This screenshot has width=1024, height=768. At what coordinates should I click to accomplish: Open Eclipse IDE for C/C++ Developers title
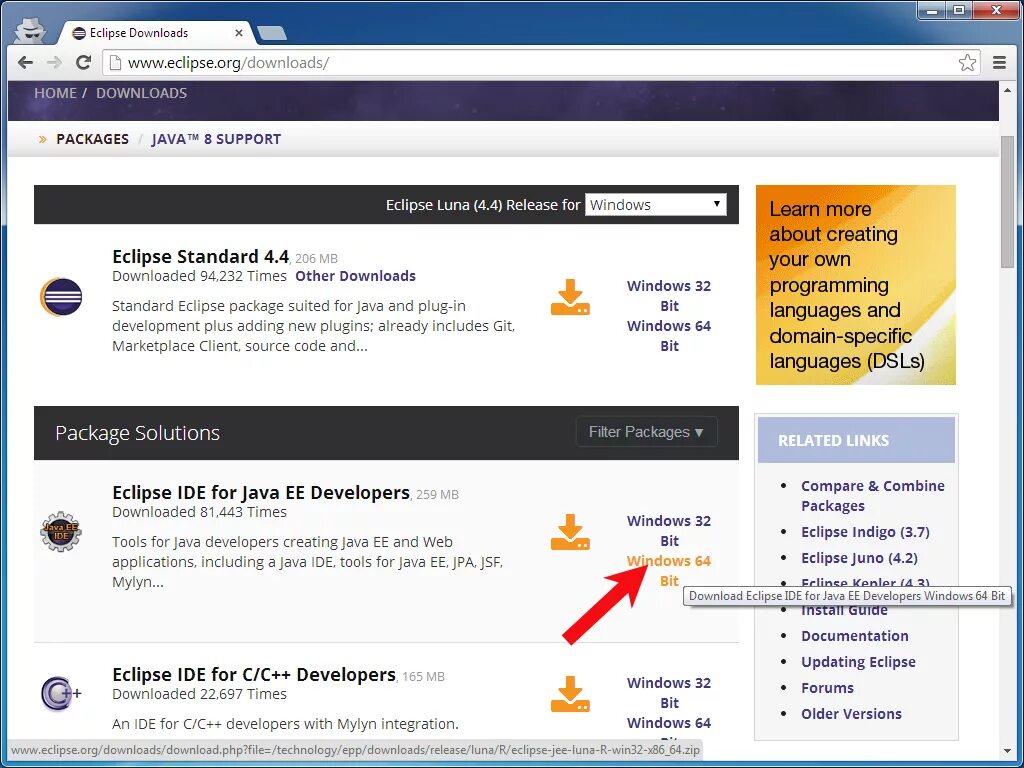254,674
